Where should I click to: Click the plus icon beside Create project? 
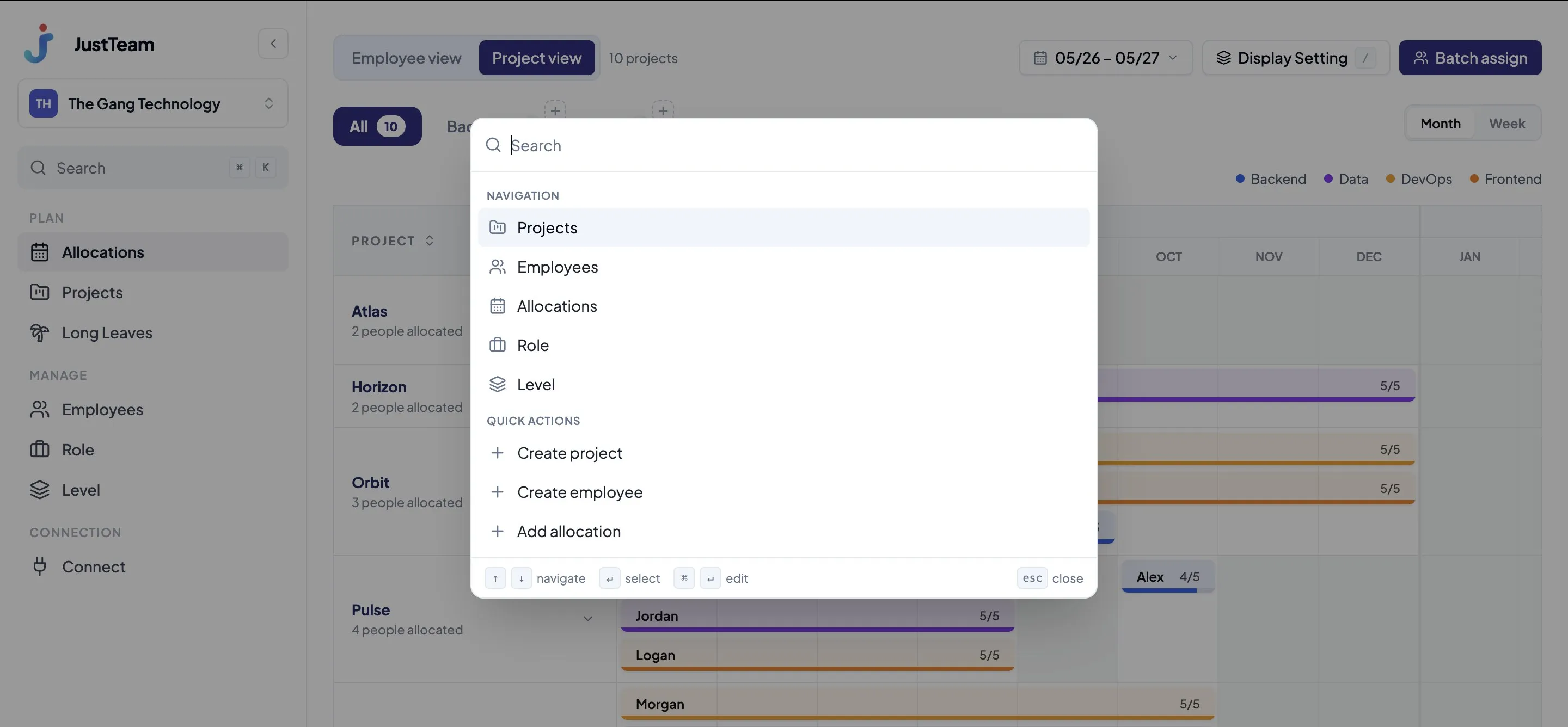click(497, 453)
